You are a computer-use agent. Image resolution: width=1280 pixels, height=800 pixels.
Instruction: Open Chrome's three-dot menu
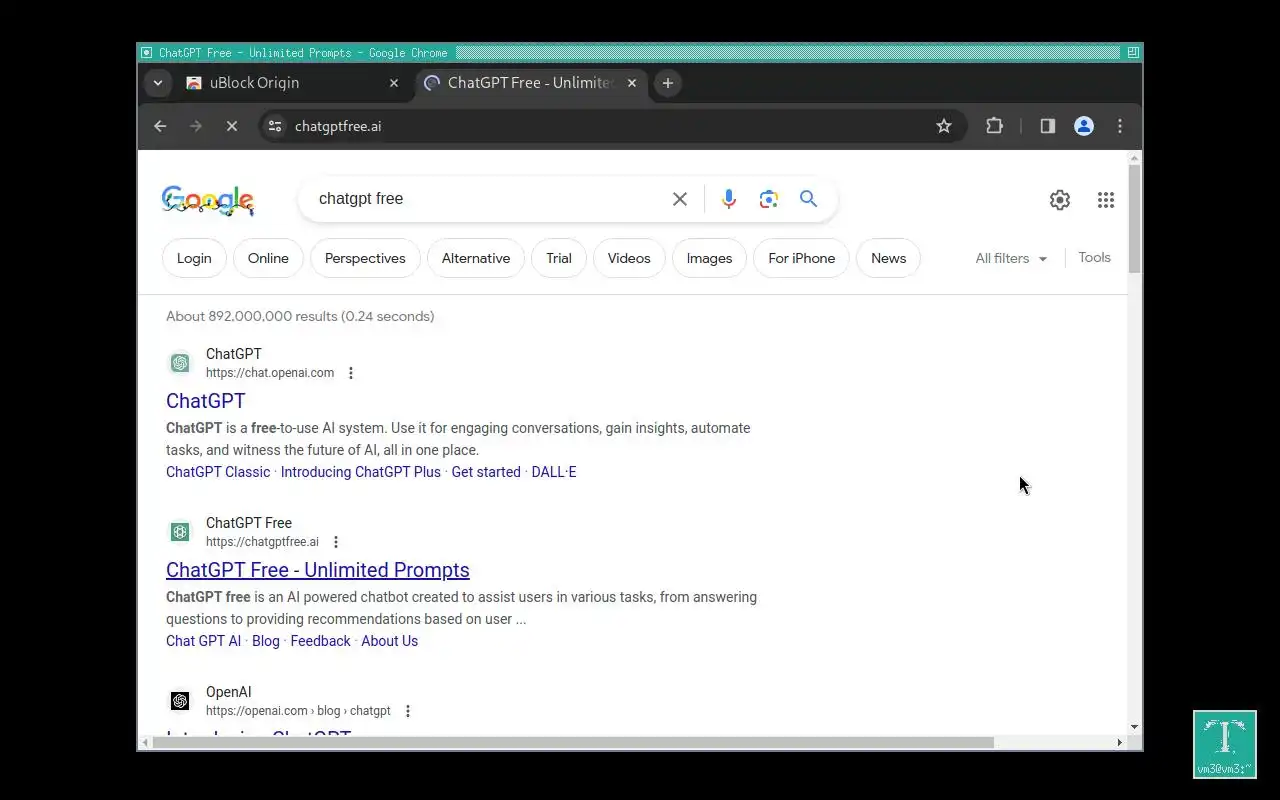click(x=1120, y=126)
